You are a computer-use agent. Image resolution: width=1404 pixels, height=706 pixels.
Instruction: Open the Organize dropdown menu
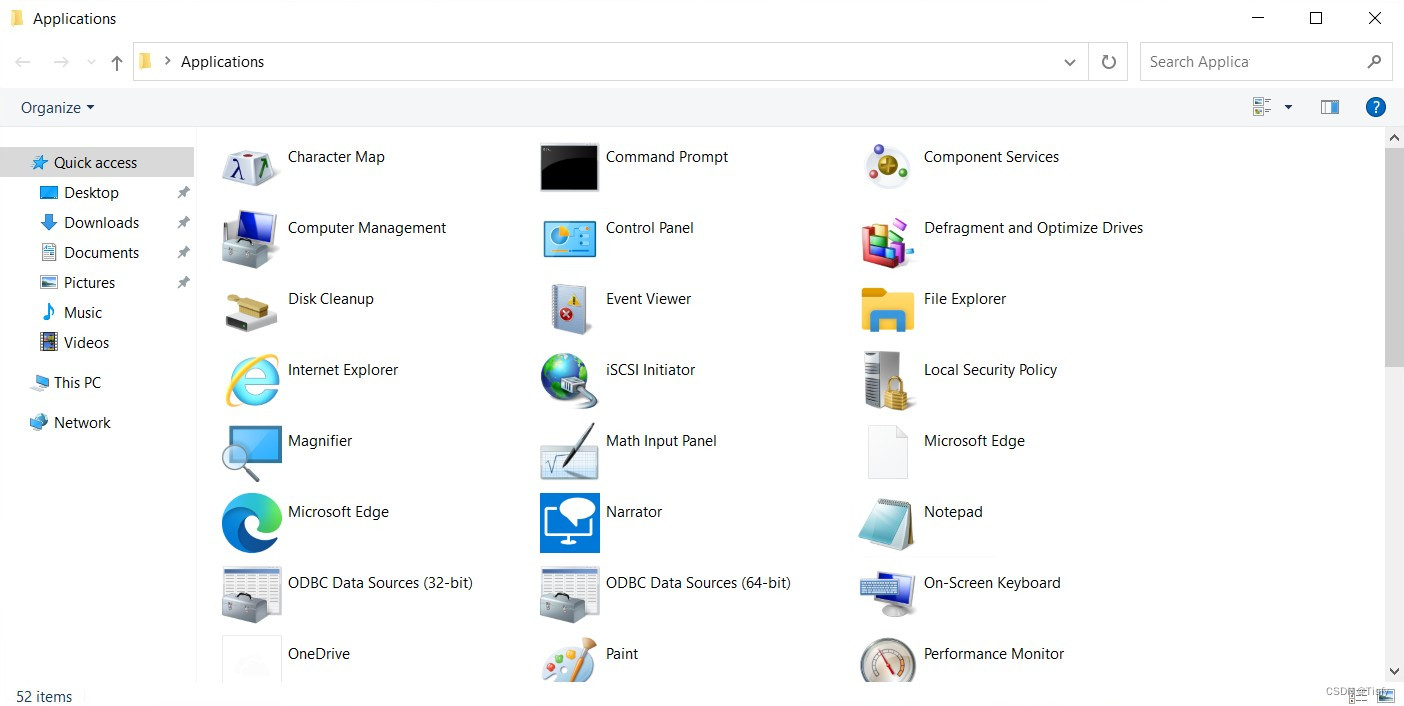[x=57, y=107]
